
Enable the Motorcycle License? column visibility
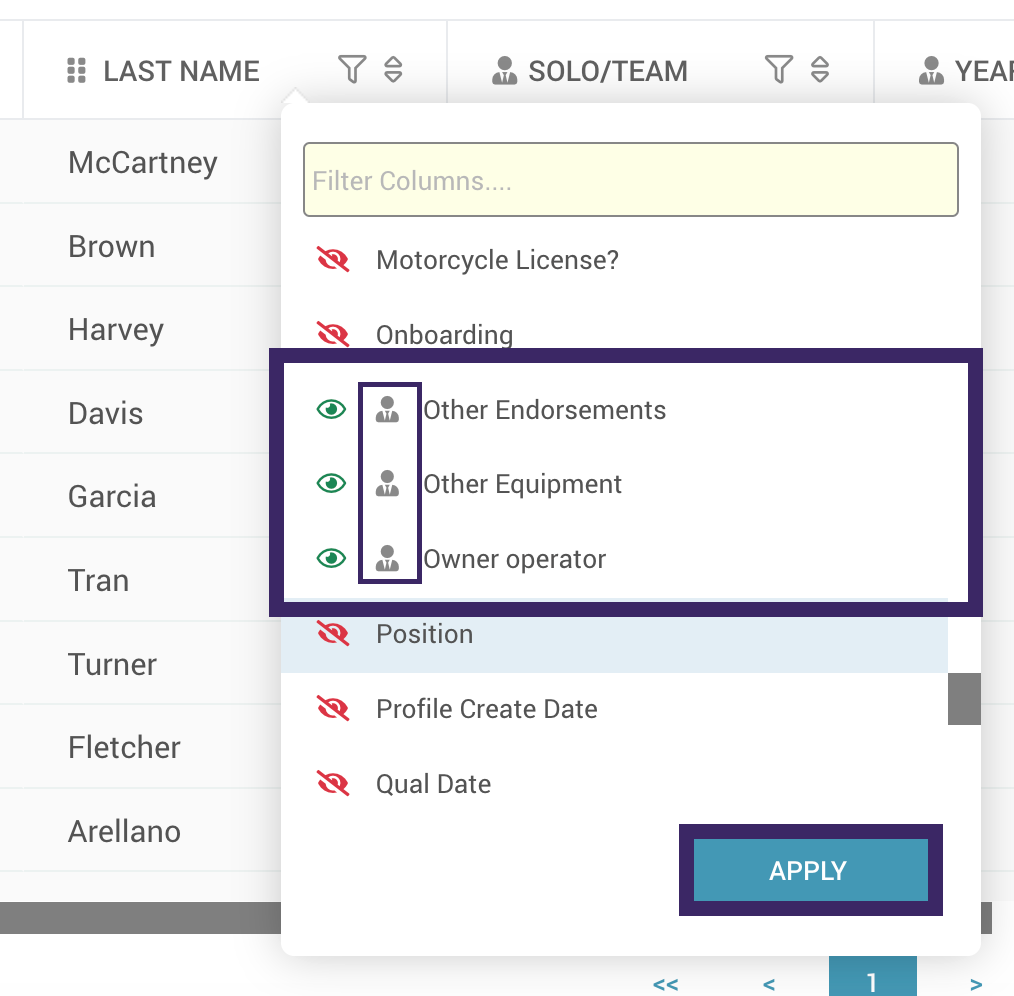(x=332, y=260)
